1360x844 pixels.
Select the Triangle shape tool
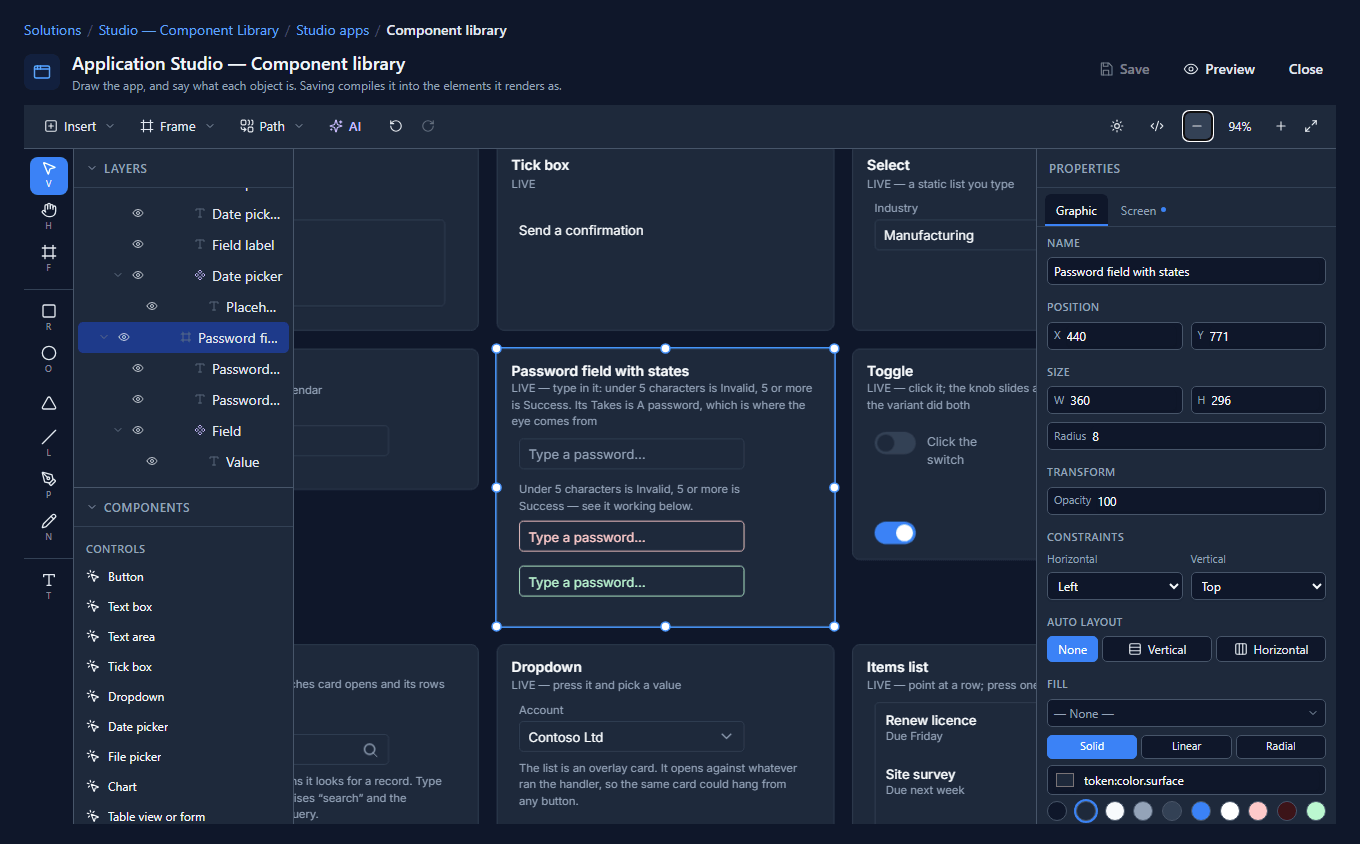point(49,403)
